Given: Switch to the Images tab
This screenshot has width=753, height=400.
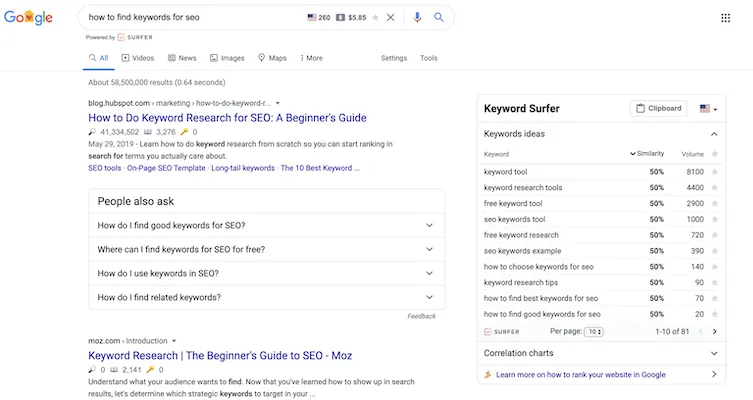Looking at the screenshot, I should coord(227,58).
